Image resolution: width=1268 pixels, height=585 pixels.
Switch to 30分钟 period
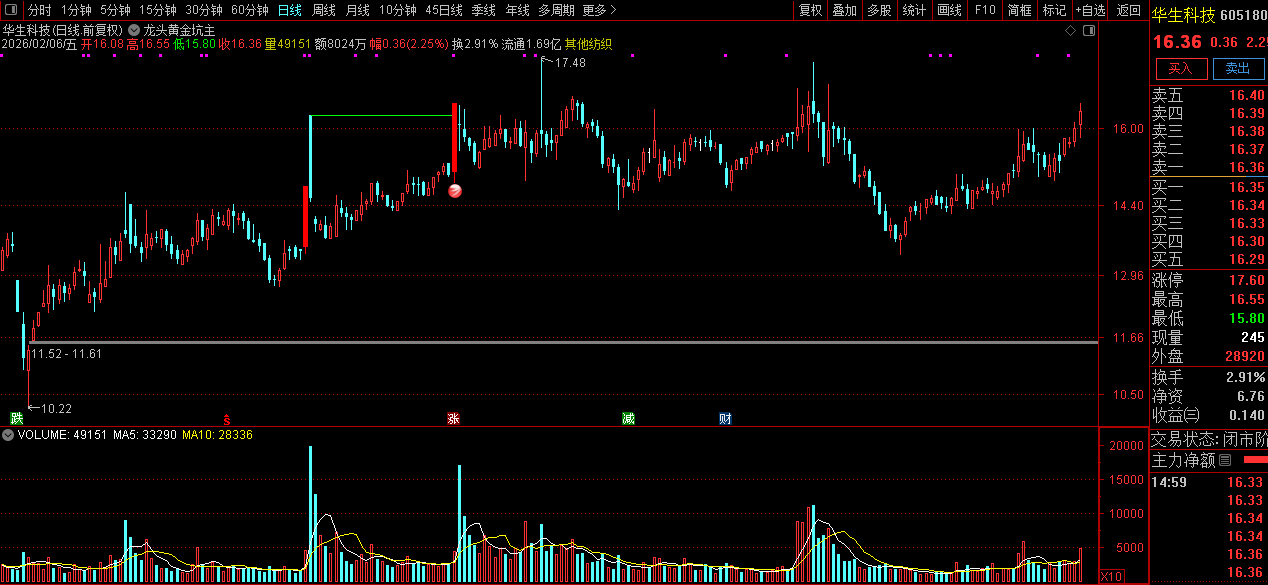pos(204,10)
